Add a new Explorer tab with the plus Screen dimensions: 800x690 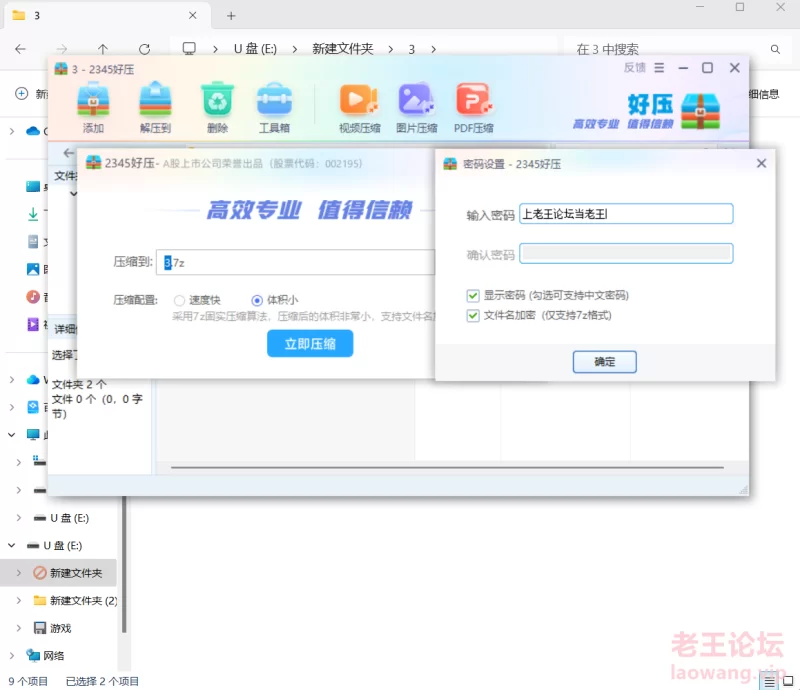pyautogui.click(x=231, y=16)
